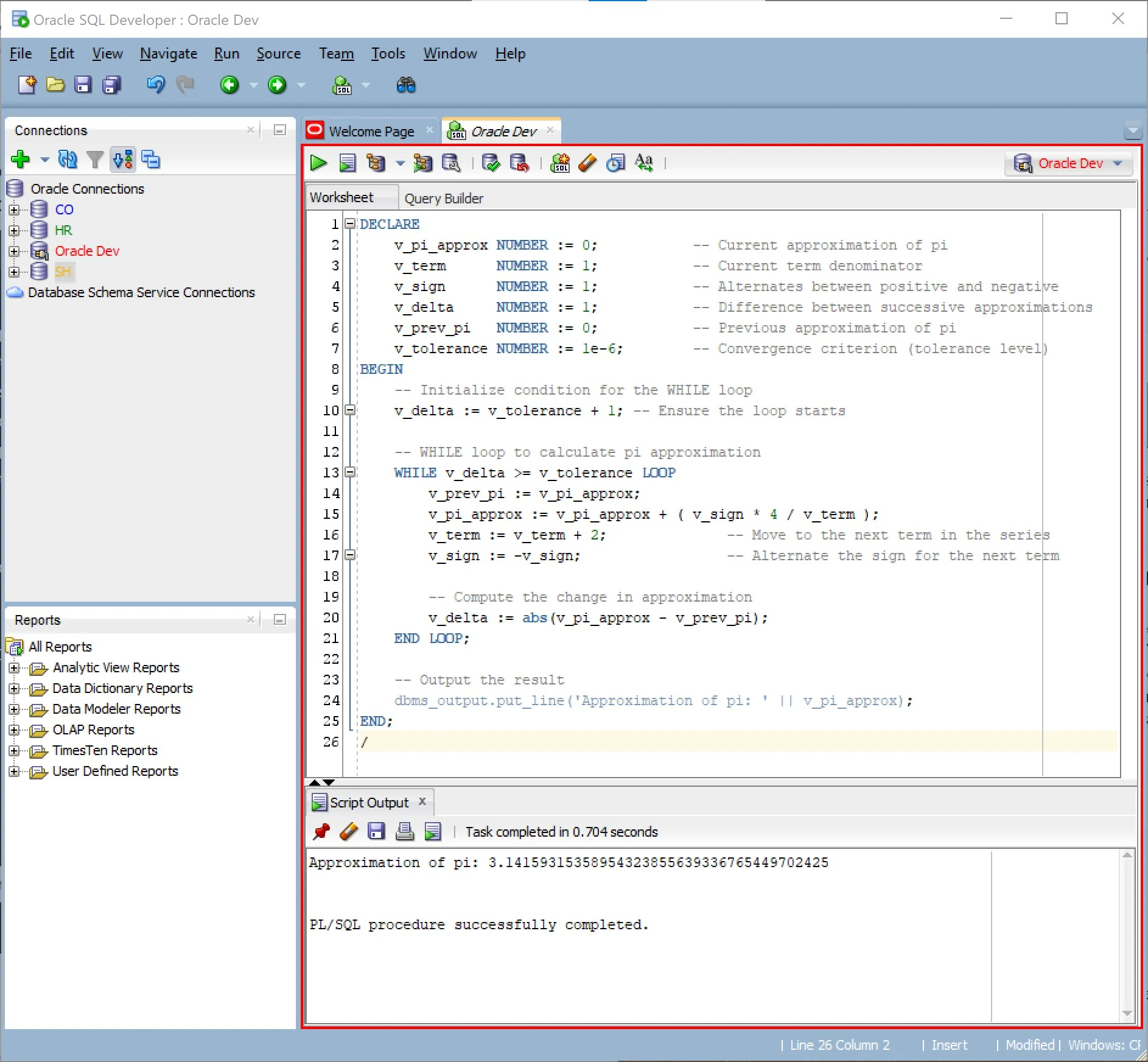Click the Oracle Dev connection in tree
Viewport: 1148px width, 1062px height.
tap(87, 251)
